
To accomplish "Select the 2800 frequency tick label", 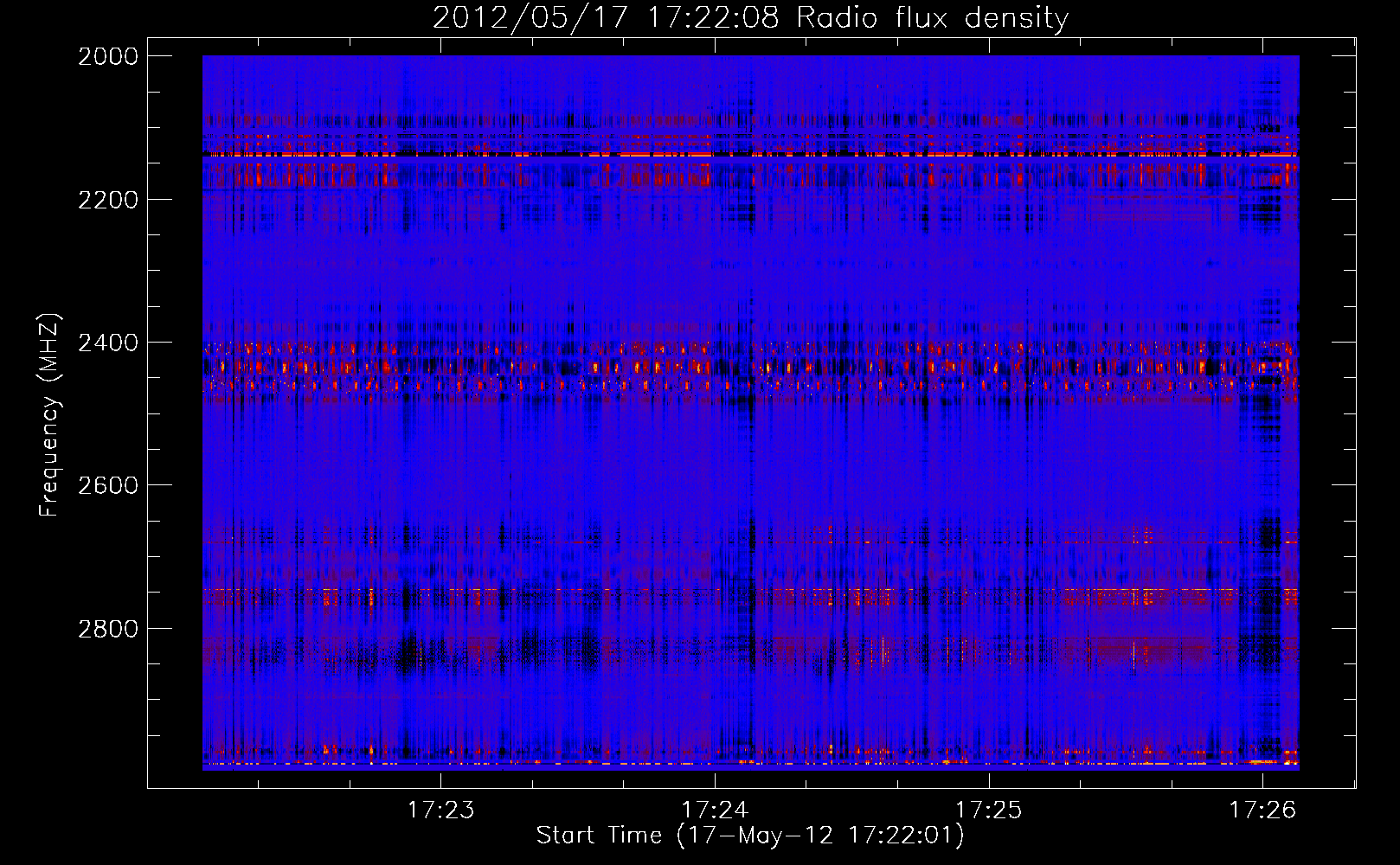I will click(108, 629).
